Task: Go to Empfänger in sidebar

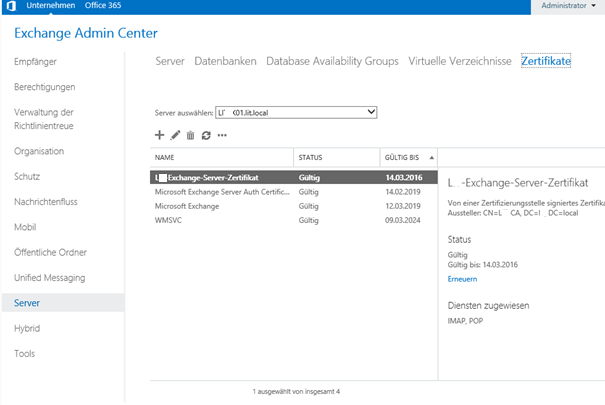Action: 35,62
